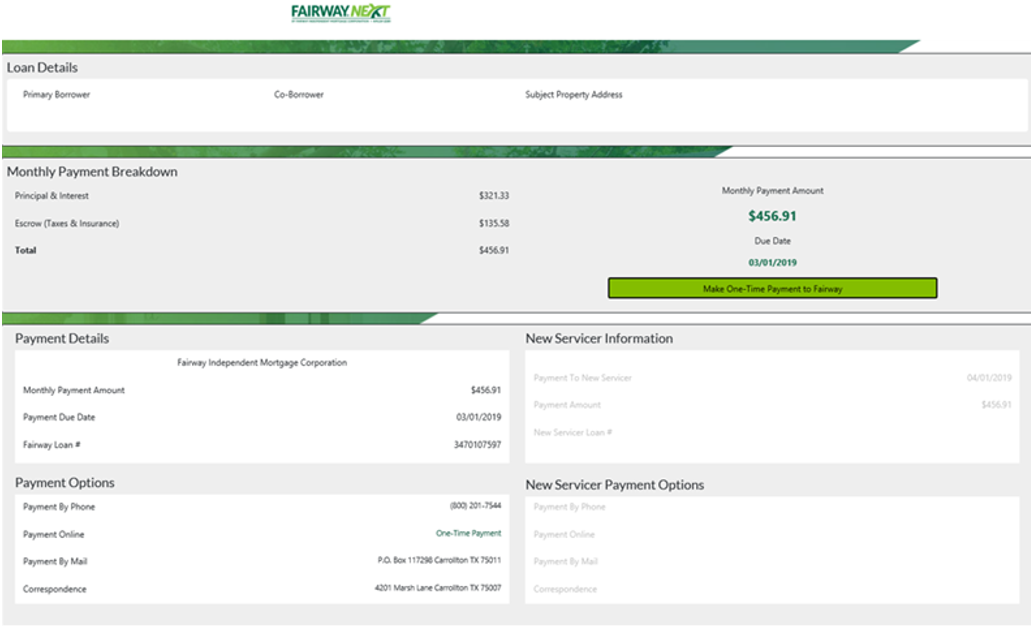
Task: Select the Fairway Loan # label
Action: 52,445
